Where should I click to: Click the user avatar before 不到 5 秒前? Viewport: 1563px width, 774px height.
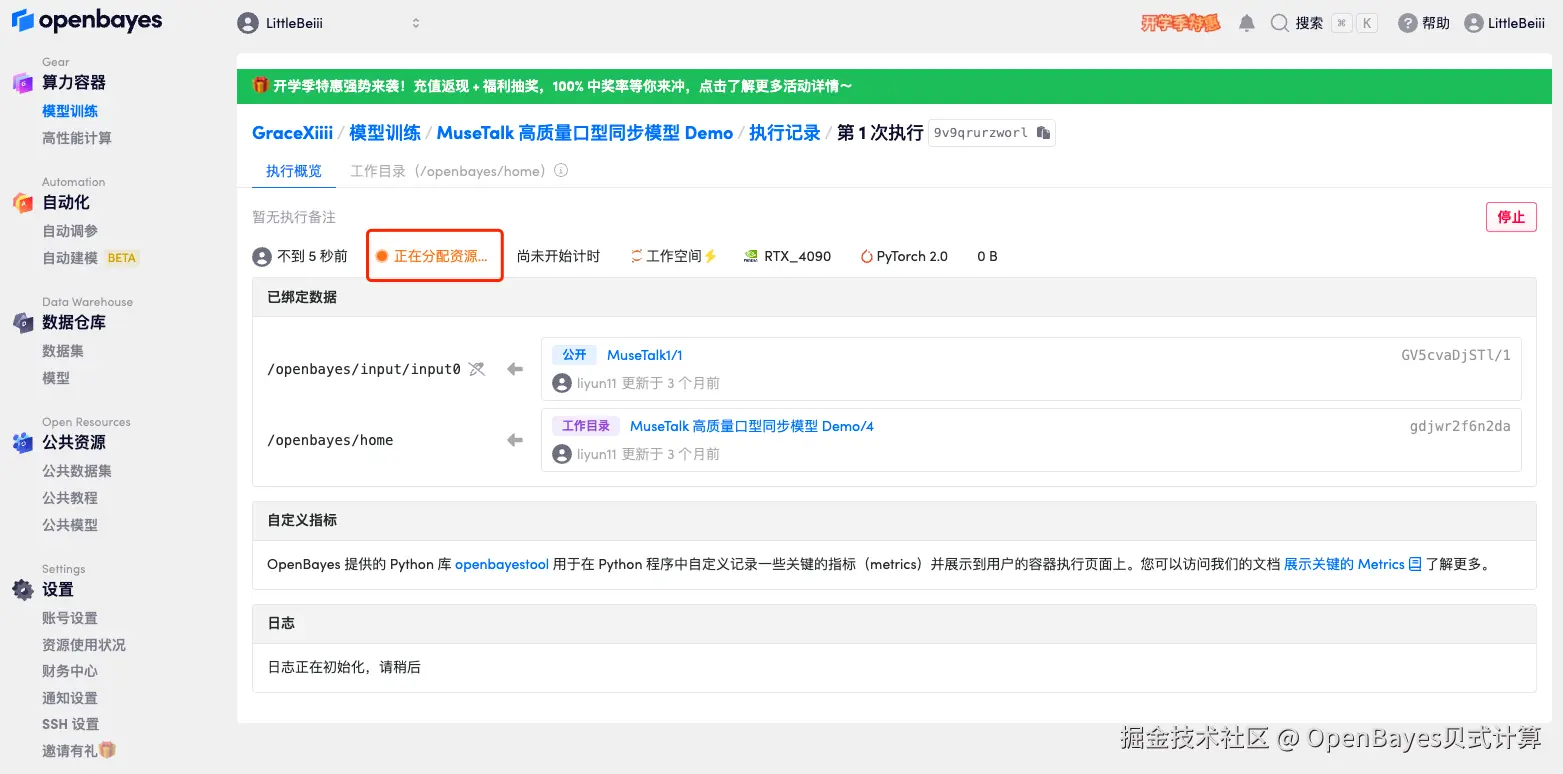click(x=262, y=257)
